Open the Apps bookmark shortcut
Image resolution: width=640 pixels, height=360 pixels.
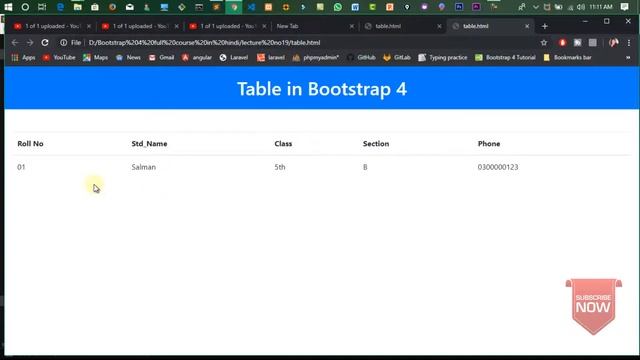(23, 58)
